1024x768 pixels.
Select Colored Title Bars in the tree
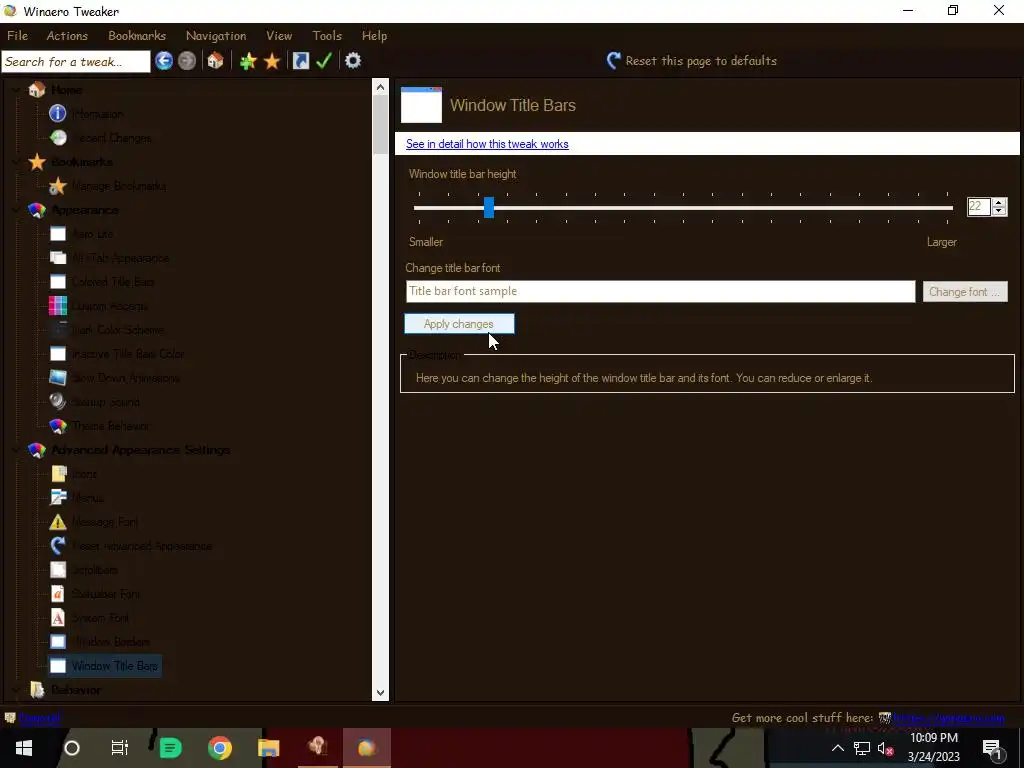(113, 282)
